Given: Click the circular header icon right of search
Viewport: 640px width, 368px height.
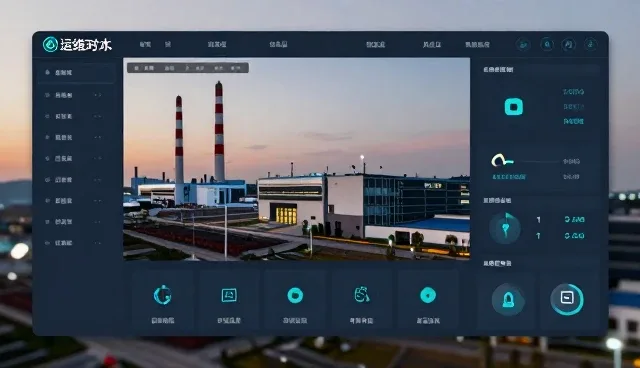Looking at the screenshot, I should tap(569, 44).
